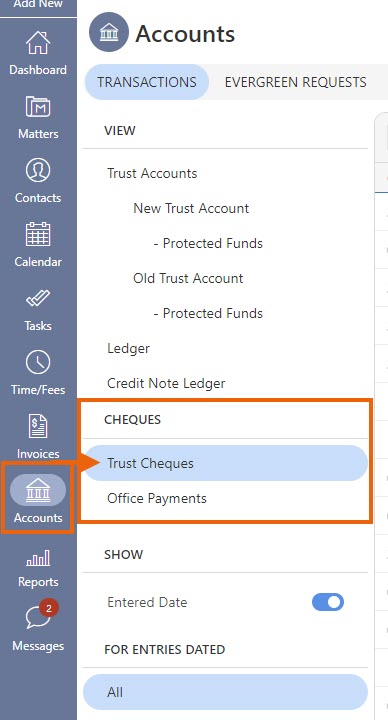Select New Trust Account entry
Image resolution: width=388 pixels, height=720 pixels.
(191, 208)
